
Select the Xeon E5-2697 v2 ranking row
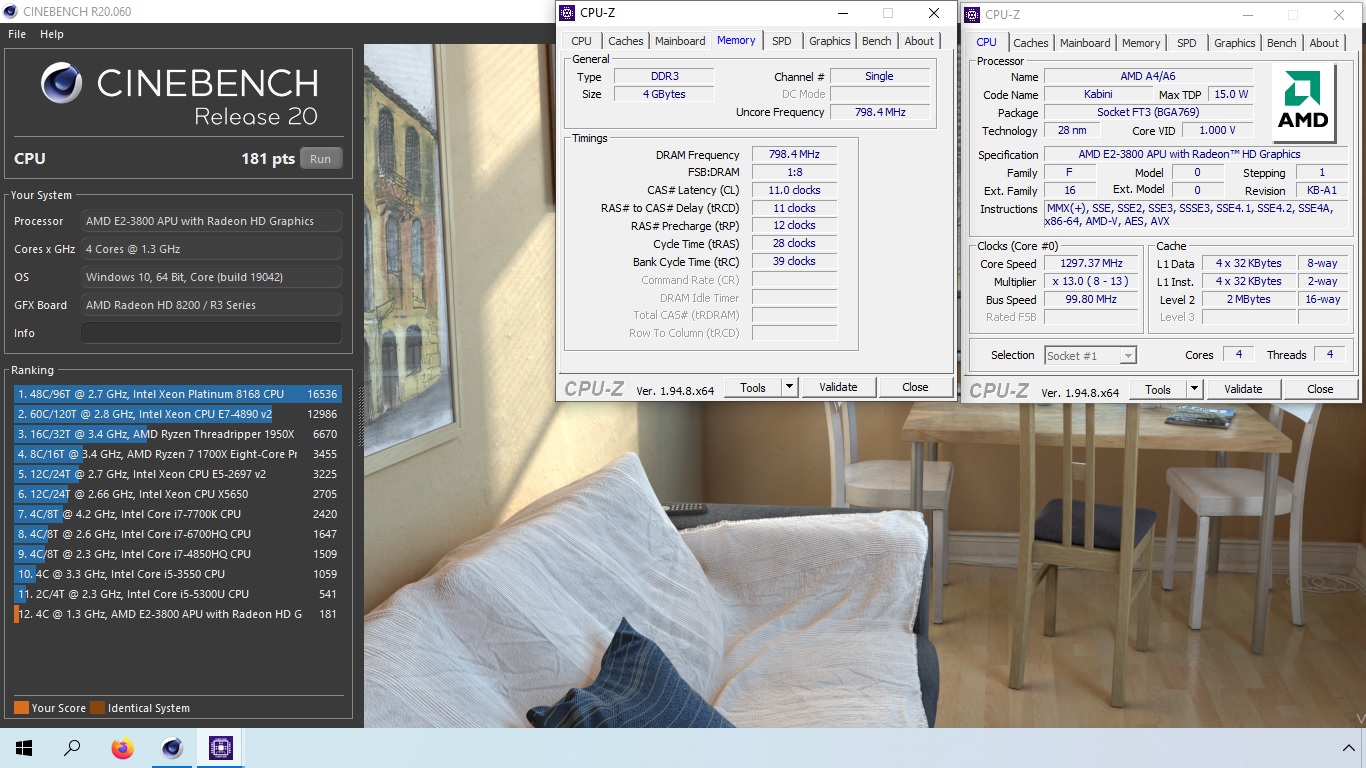point(177,474)
